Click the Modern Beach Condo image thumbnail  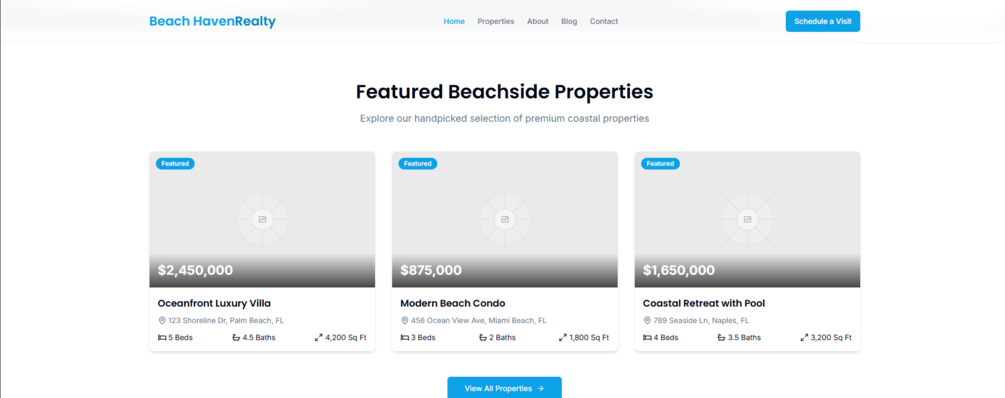pos(504,219)
